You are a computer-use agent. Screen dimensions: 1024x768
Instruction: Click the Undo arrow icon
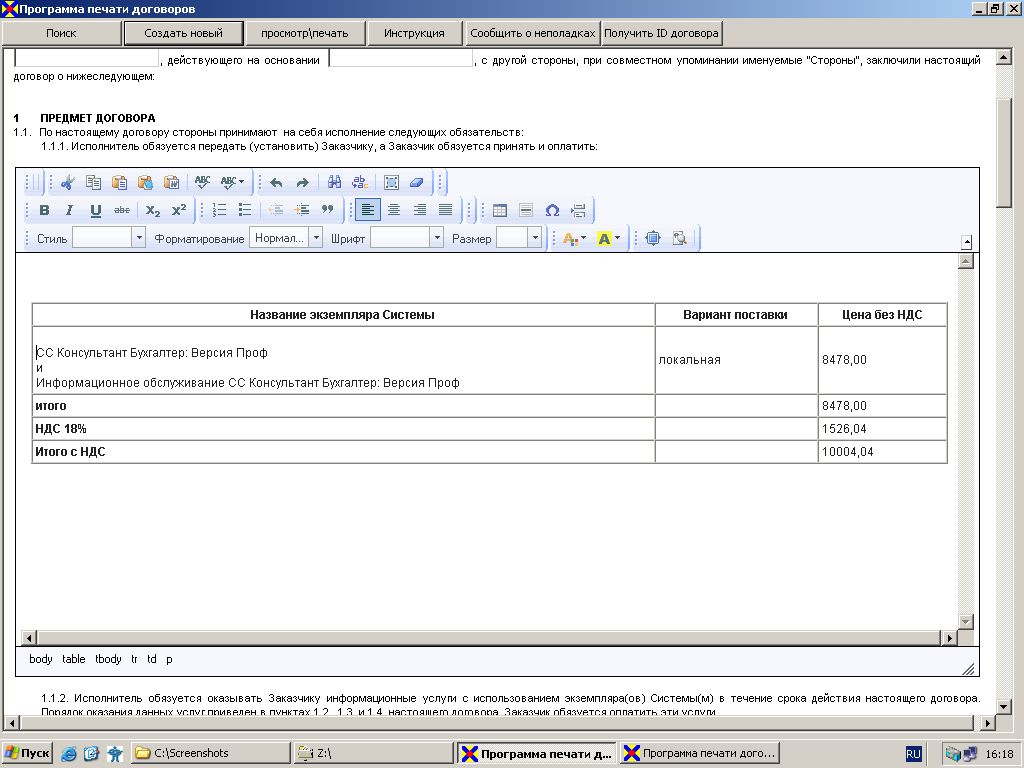276,183
